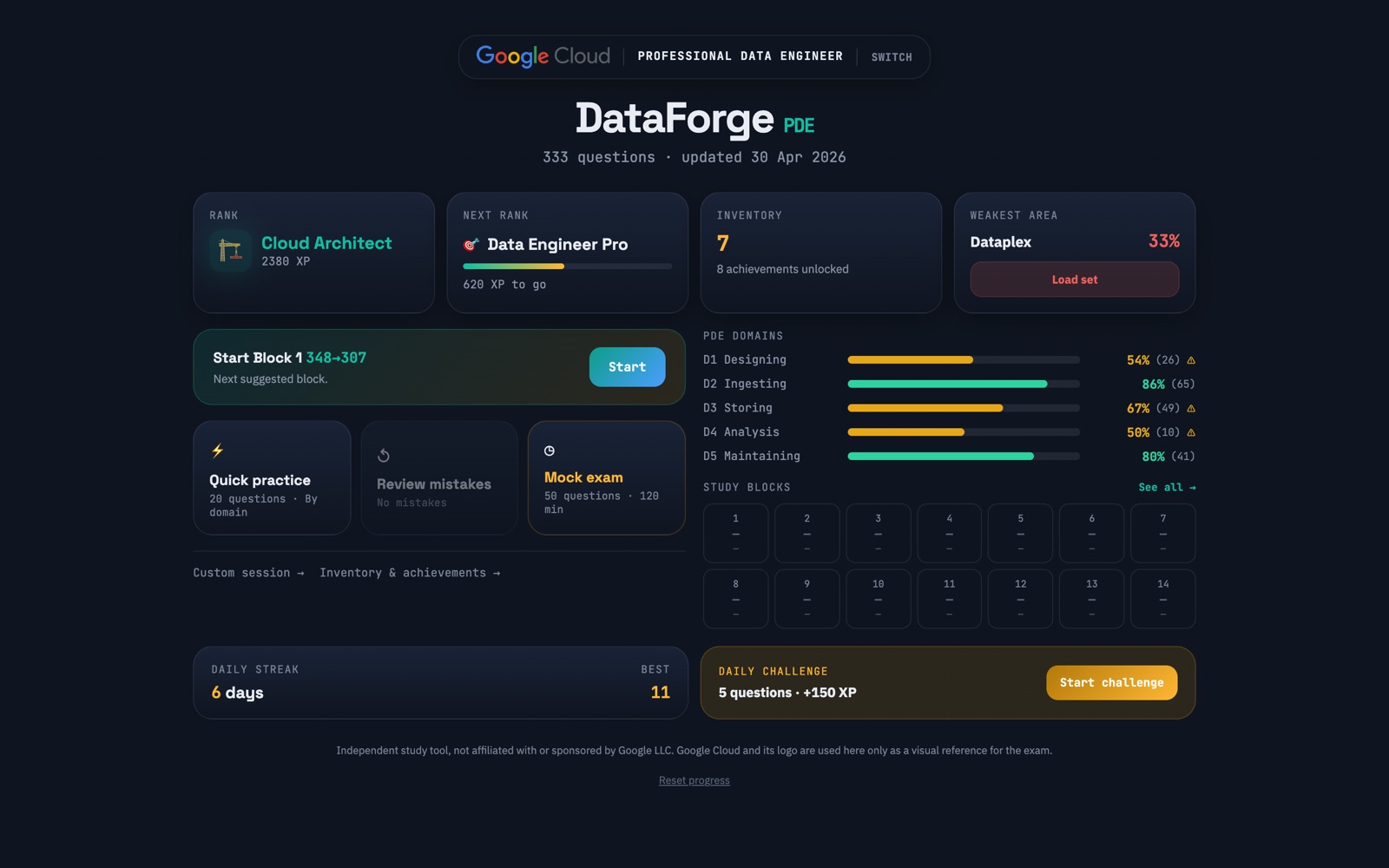This screenshot has height=868, width=1389.
Task: Open study block 1
Action: click(x=736, y=533)
